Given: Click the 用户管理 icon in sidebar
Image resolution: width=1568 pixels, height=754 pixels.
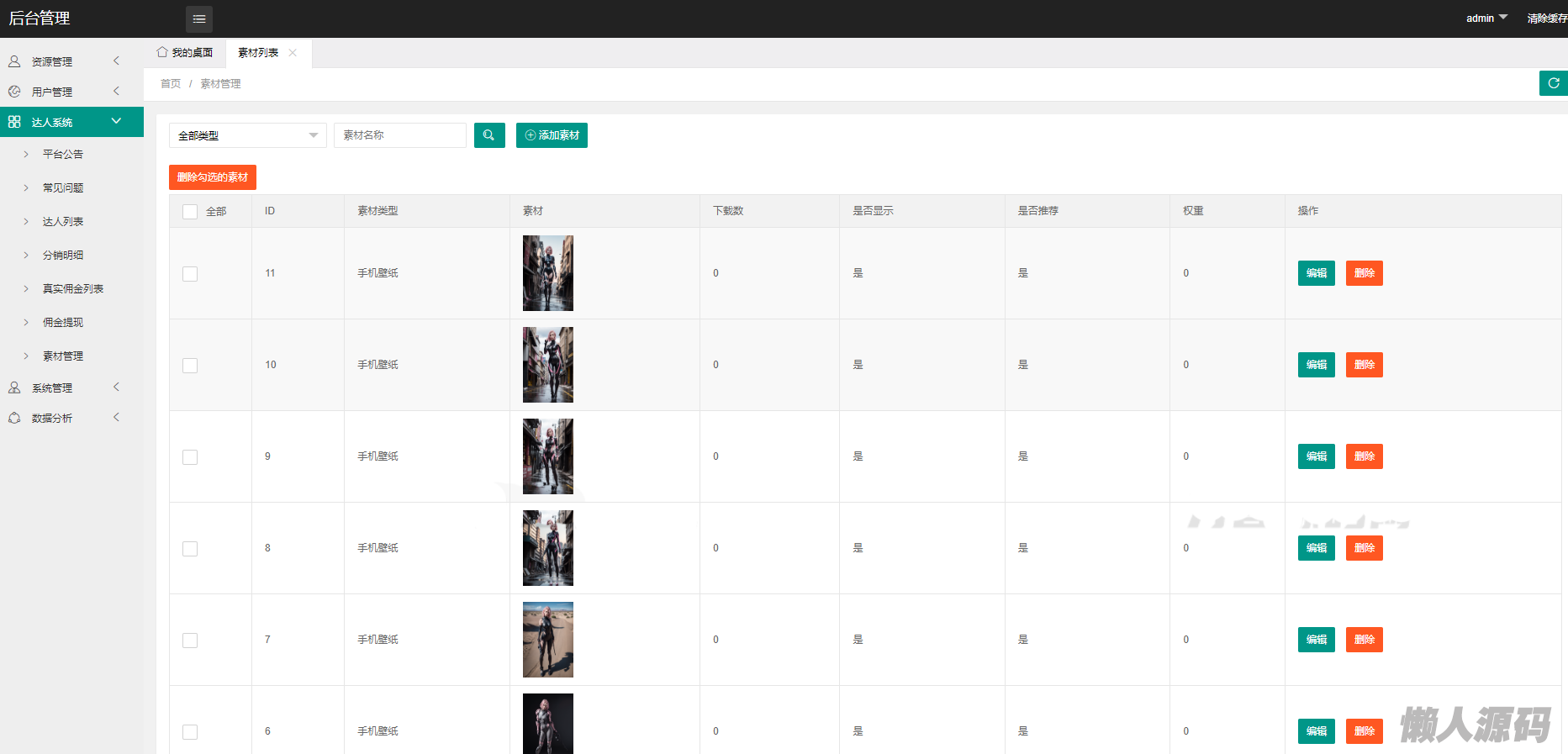Looking at the screenshot, I should [x=14, y=92].
